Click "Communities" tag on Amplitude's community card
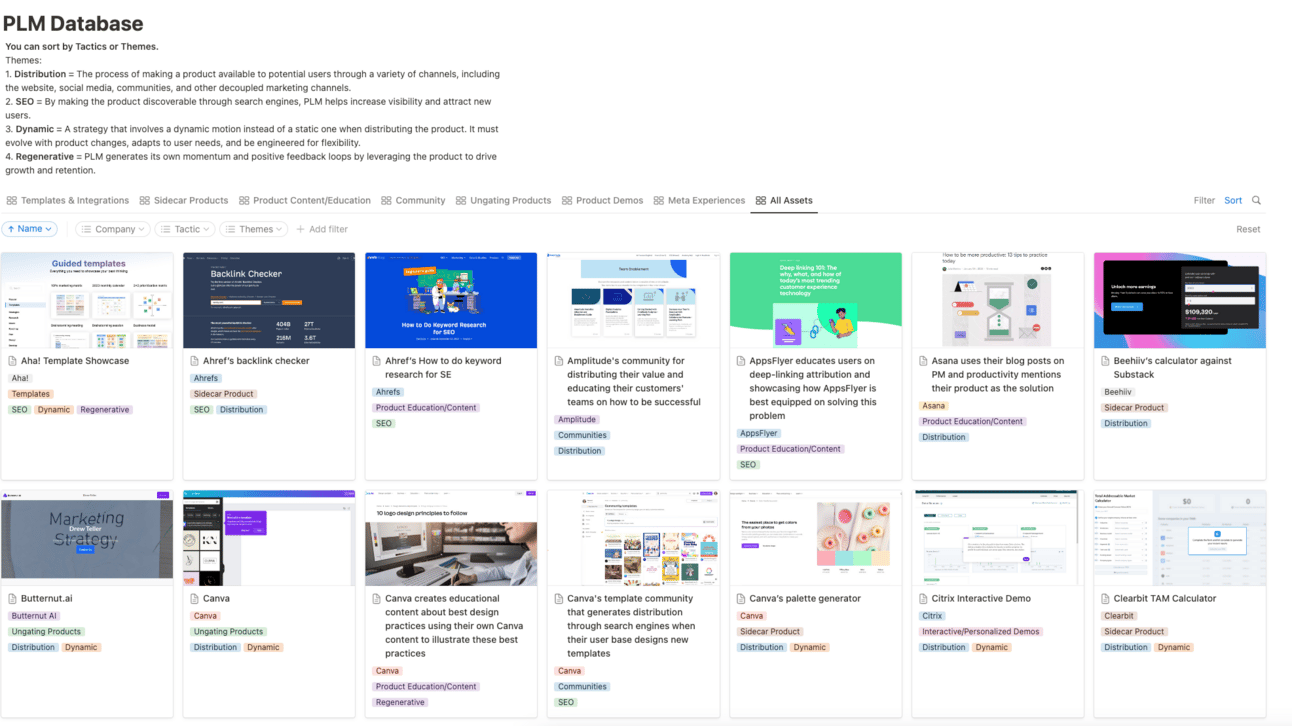 click(582, 436)
